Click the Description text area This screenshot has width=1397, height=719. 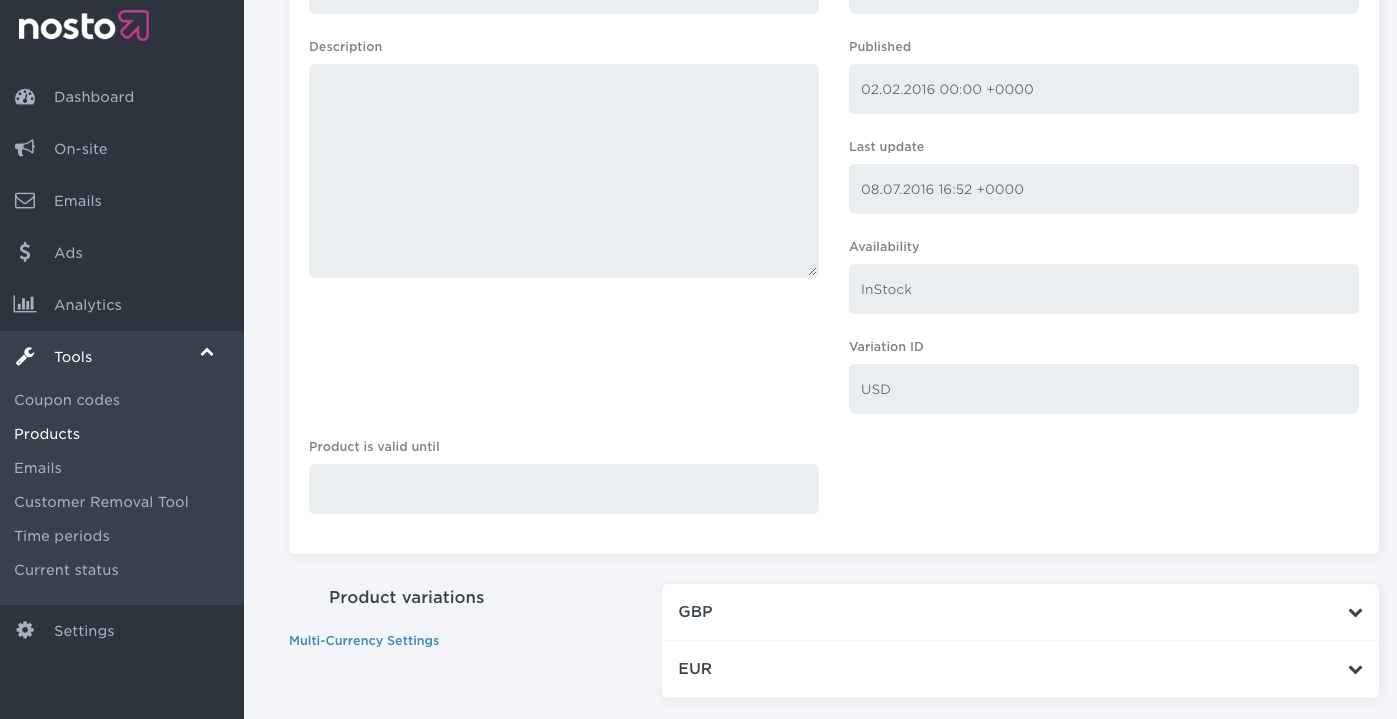(x=563, y=171)
